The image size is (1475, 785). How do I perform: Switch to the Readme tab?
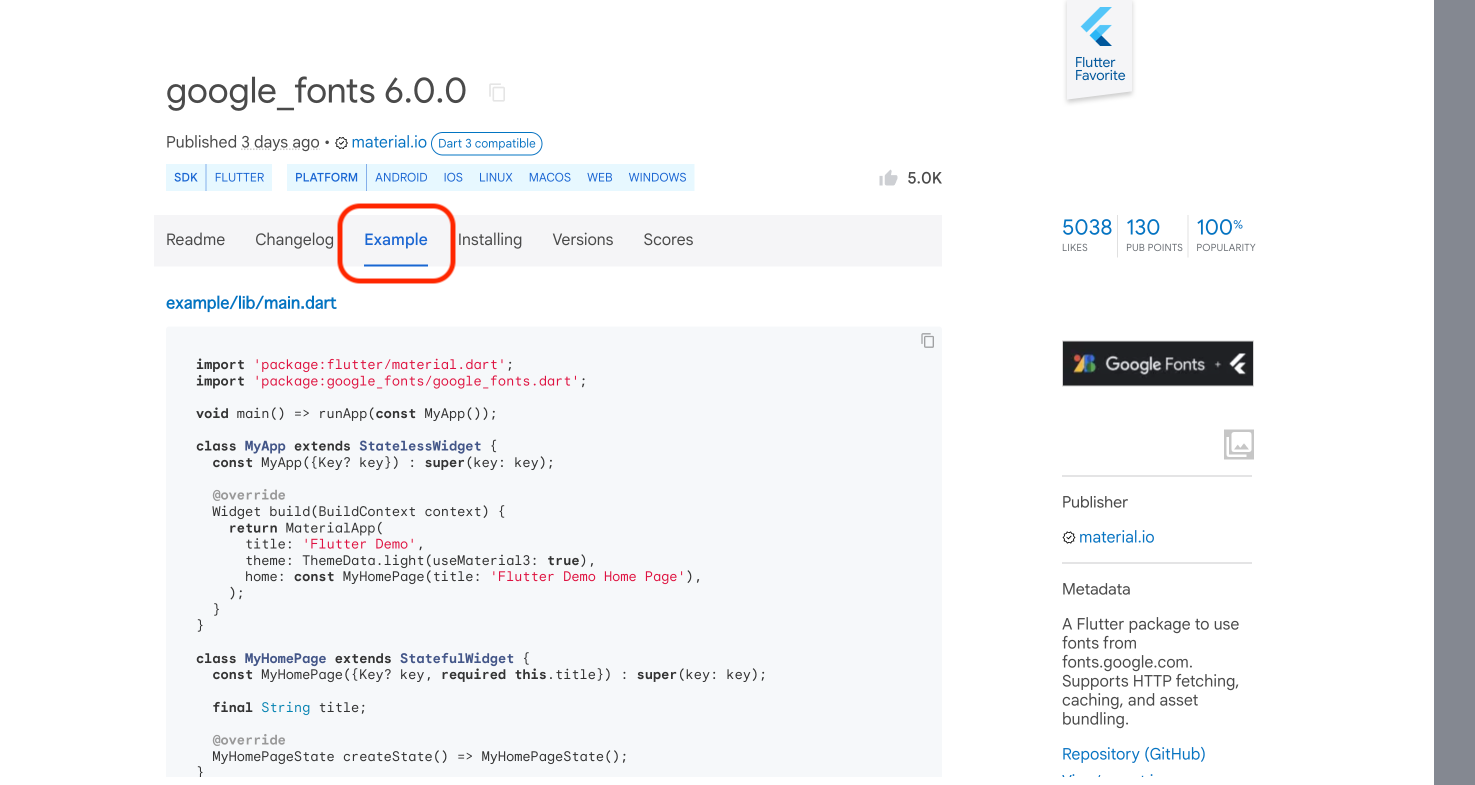(x=195, y=239)
